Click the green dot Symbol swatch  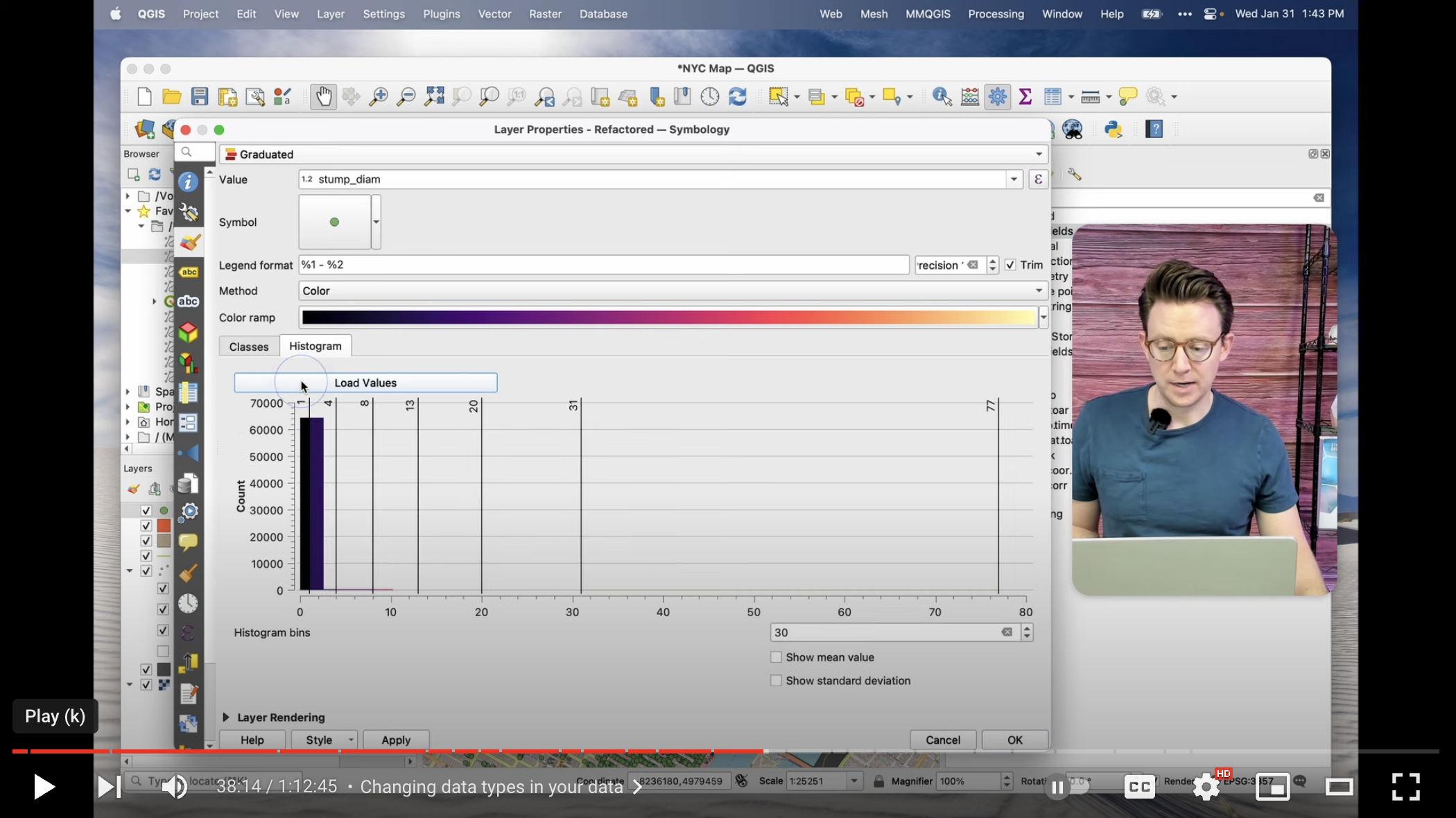point(335,222)
